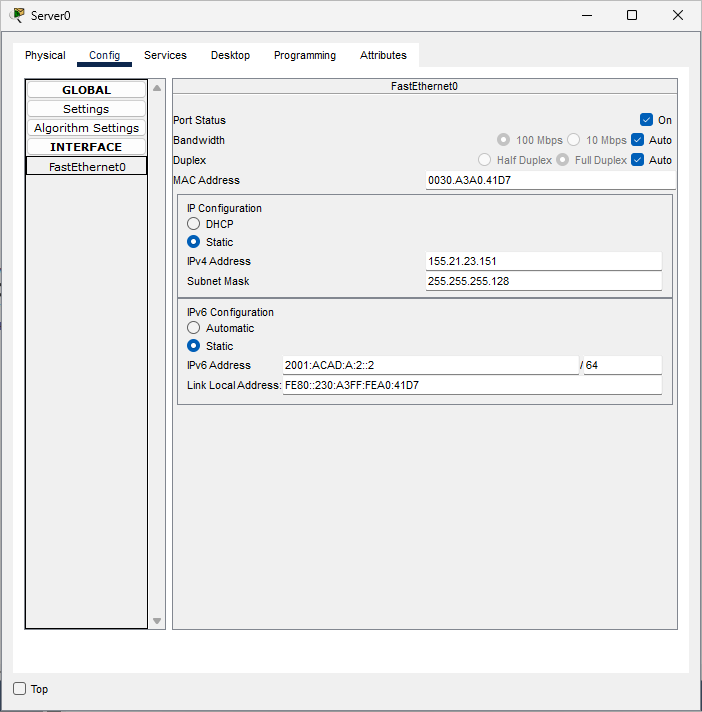This screenshot has height=712, width=702.
Task: Click the FastEthernet0 panel title
Action: click(425, 86)
